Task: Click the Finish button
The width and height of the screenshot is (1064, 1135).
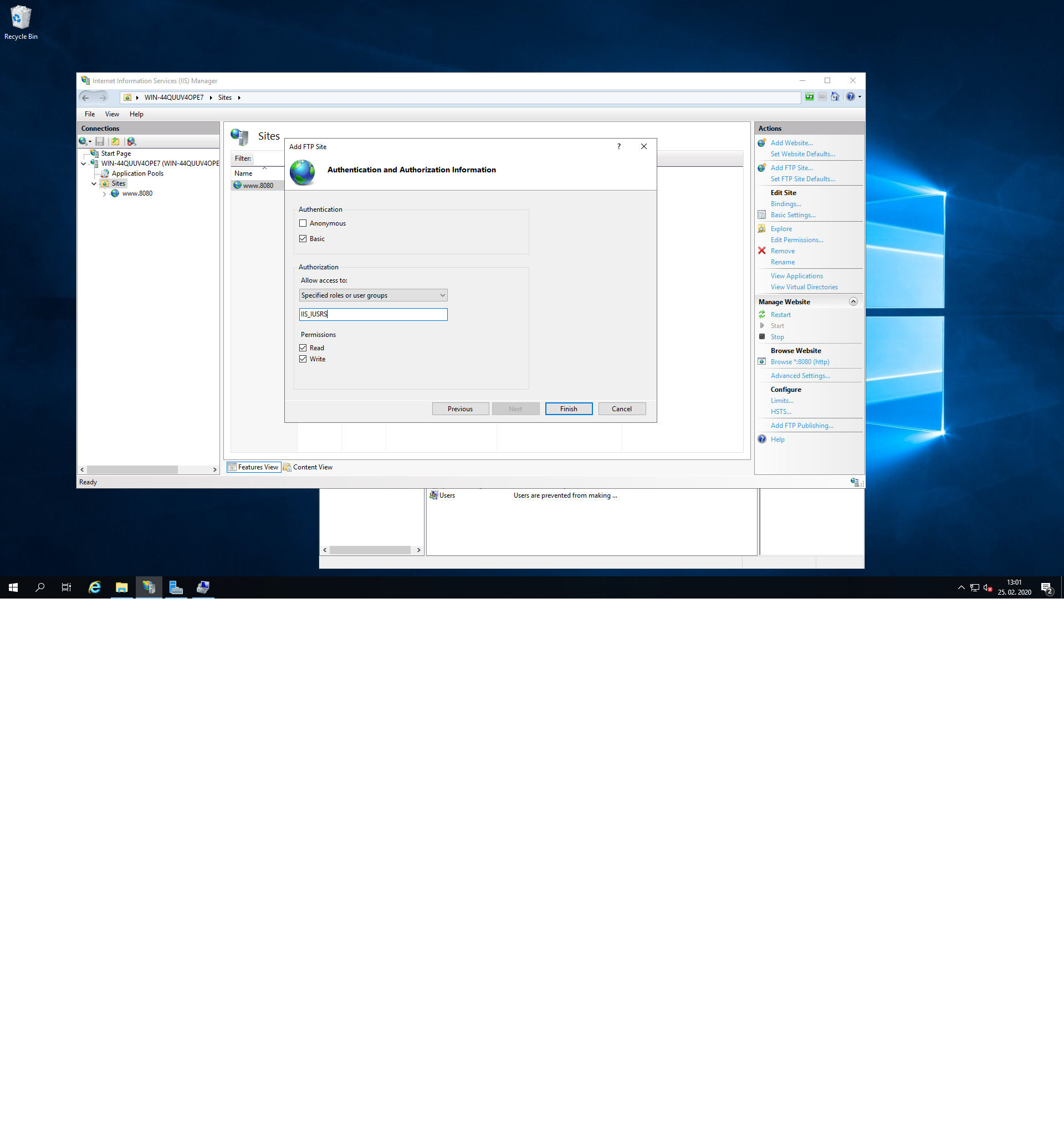Action: point(569,410)
